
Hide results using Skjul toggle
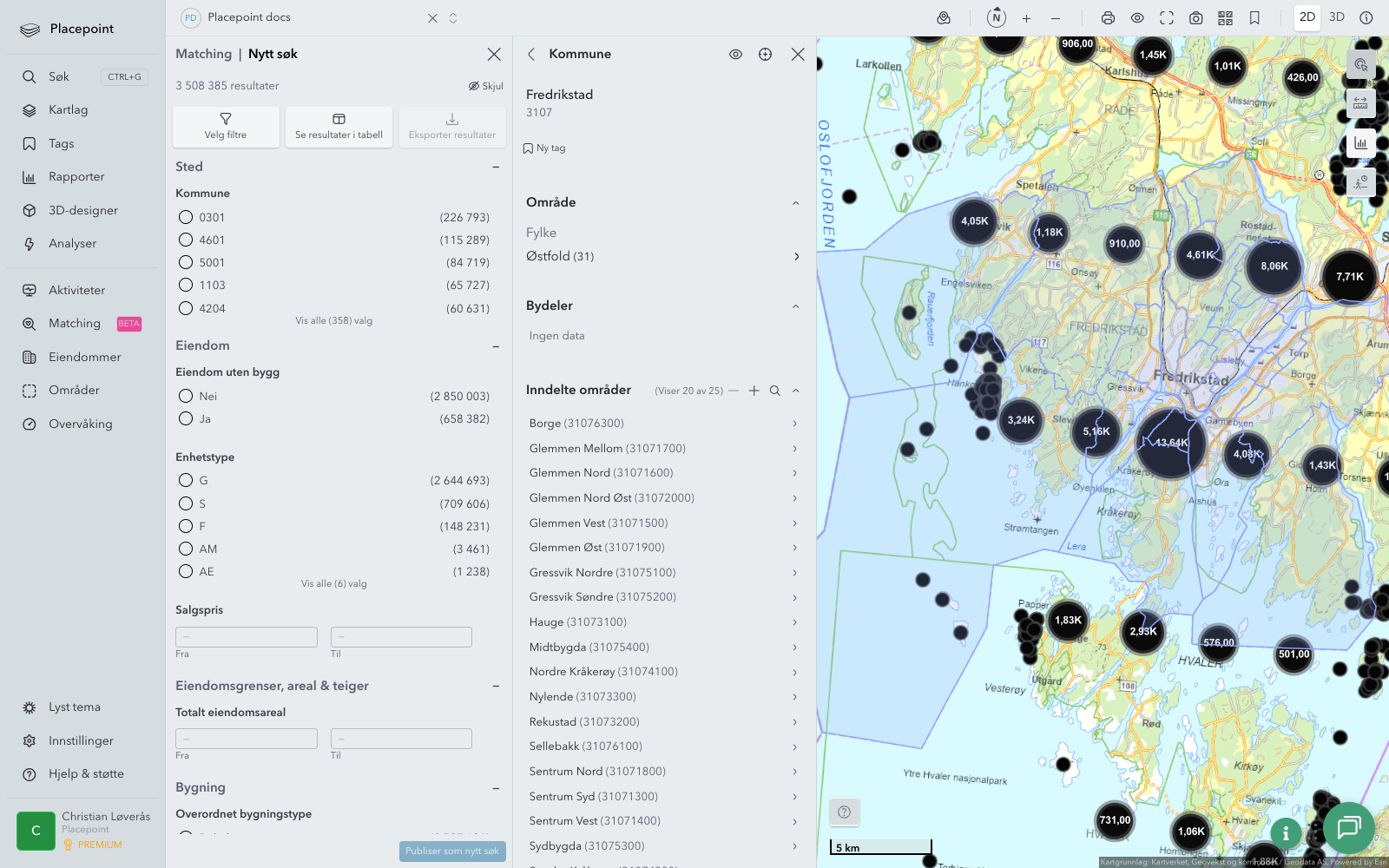tap(486, 86)
